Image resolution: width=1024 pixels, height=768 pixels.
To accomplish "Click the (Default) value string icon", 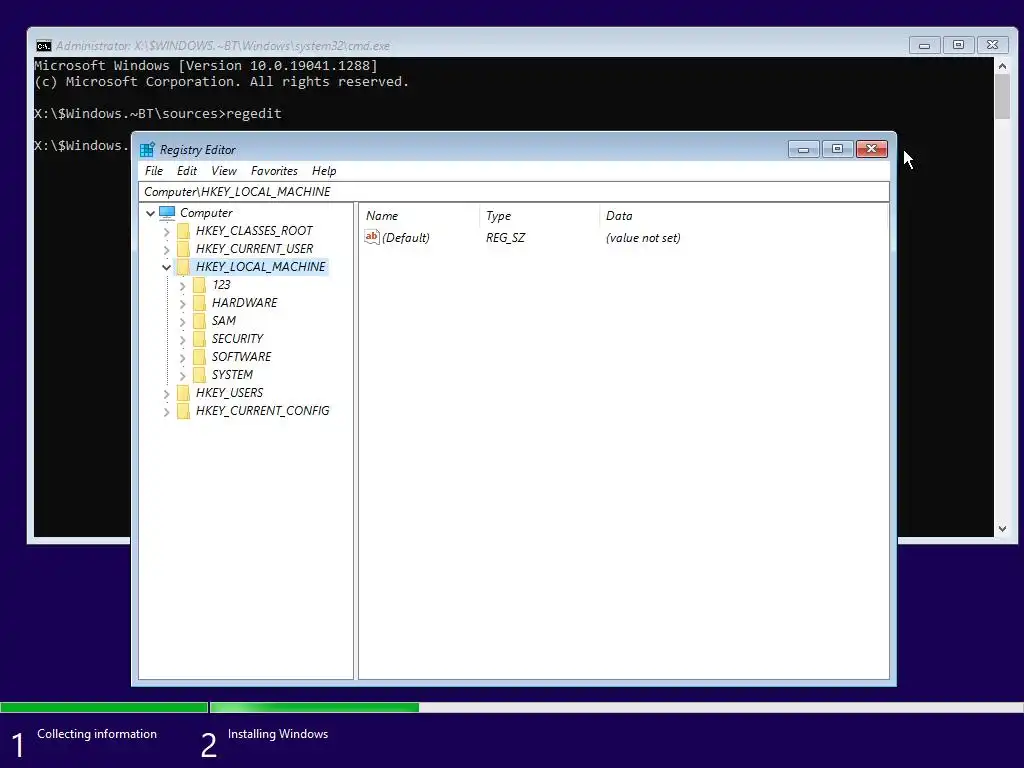I will pos(372,237).
